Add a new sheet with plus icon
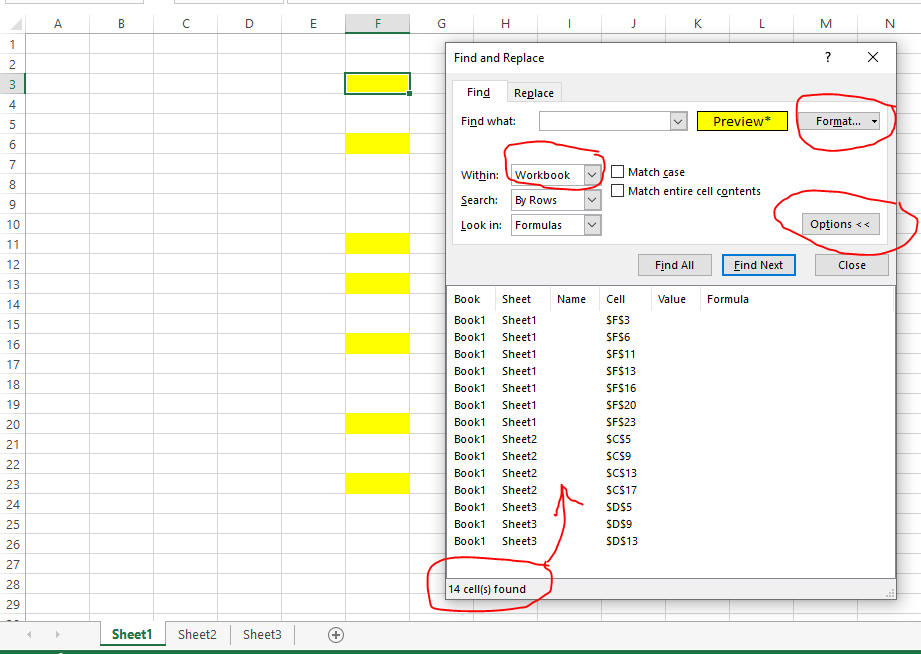This screenshot has height=654, width=921. click(336, 635)
